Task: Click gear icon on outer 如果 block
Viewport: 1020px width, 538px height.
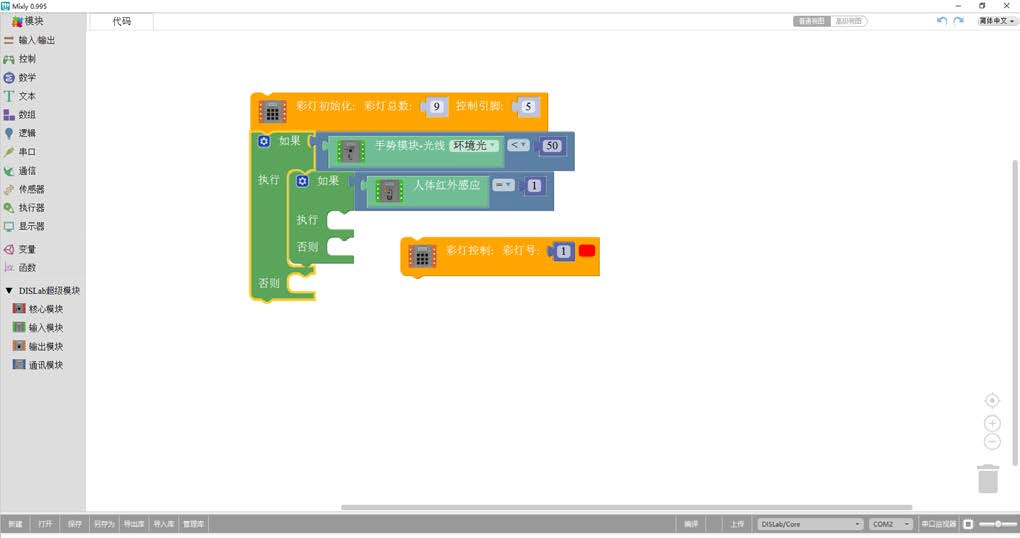Action: point(264,141)
